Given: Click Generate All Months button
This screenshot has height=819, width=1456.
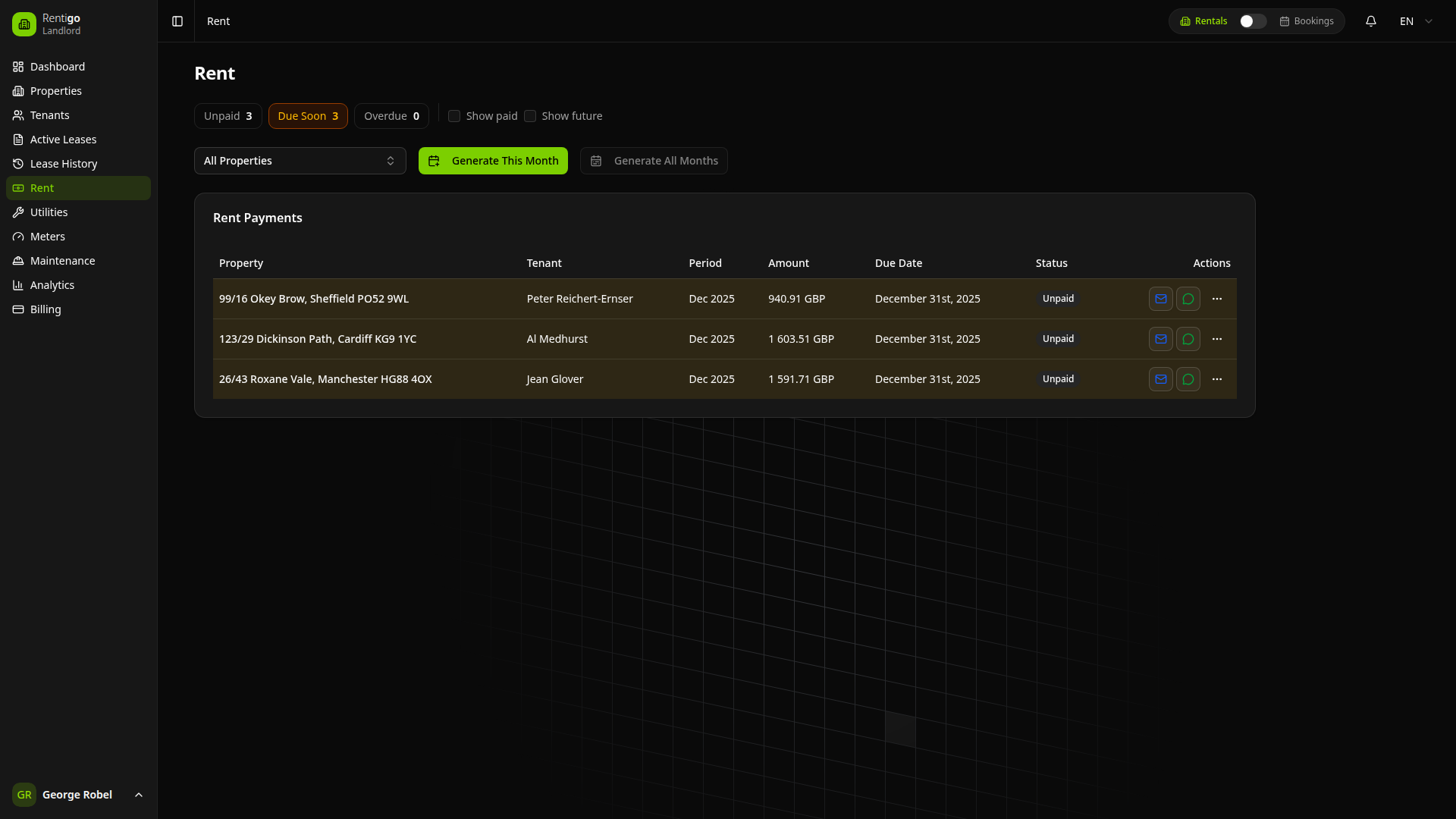Looking at the screenshot, I should [654, 161].
